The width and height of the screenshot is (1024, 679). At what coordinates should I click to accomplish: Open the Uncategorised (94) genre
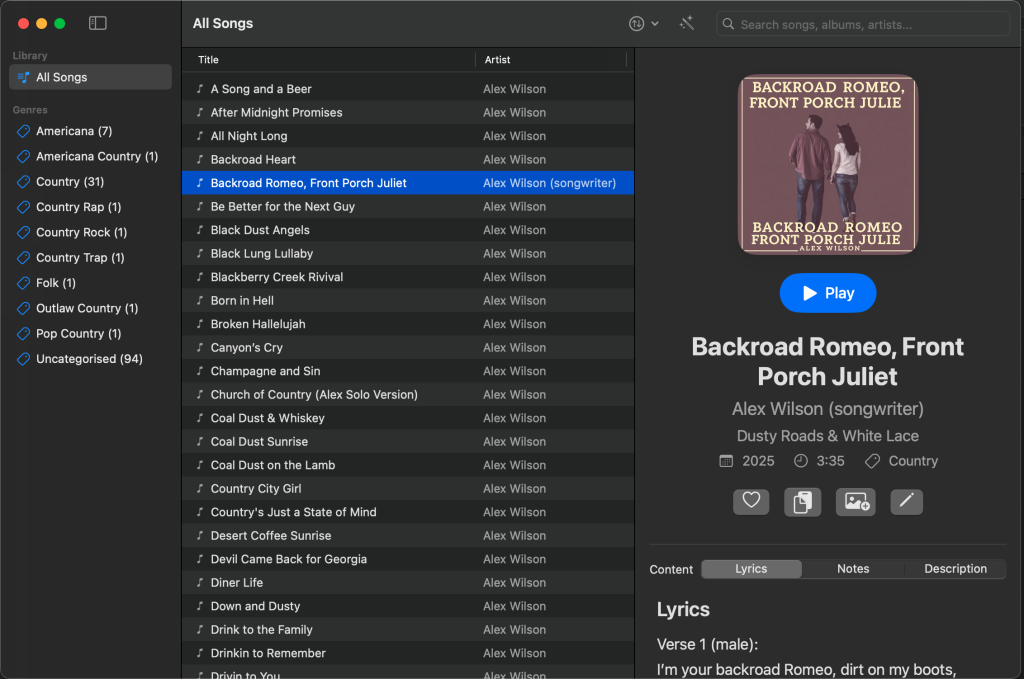[89, 359]
